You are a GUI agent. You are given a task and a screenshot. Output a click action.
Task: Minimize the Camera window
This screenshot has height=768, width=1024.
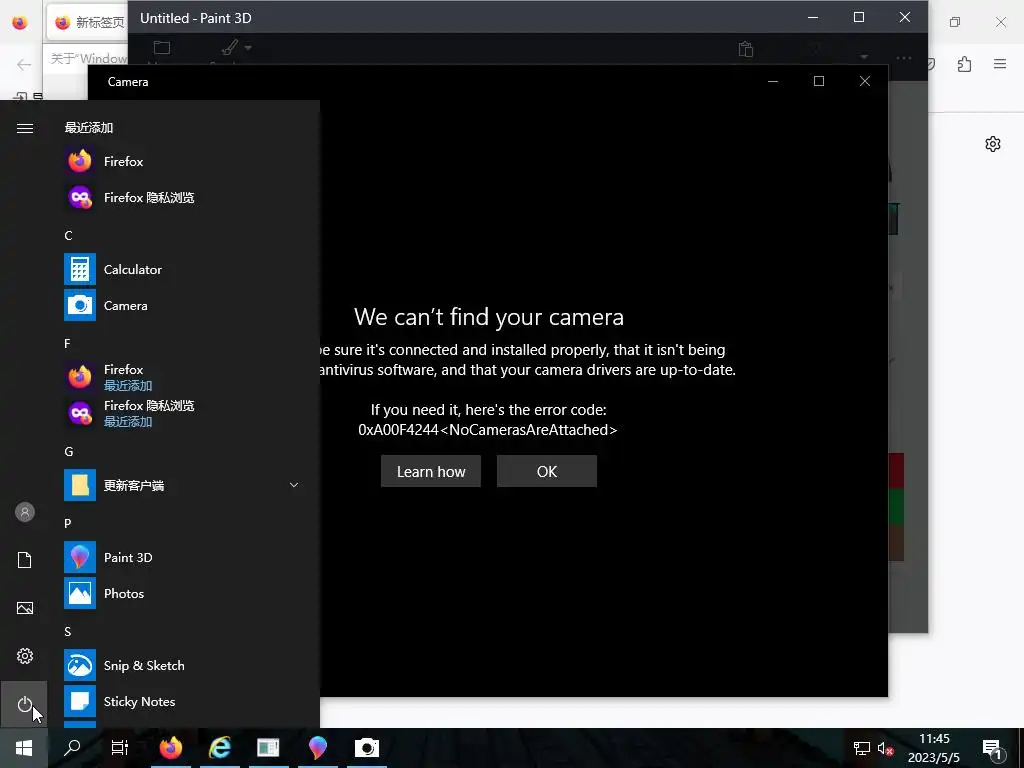click(x=773, y=81)
